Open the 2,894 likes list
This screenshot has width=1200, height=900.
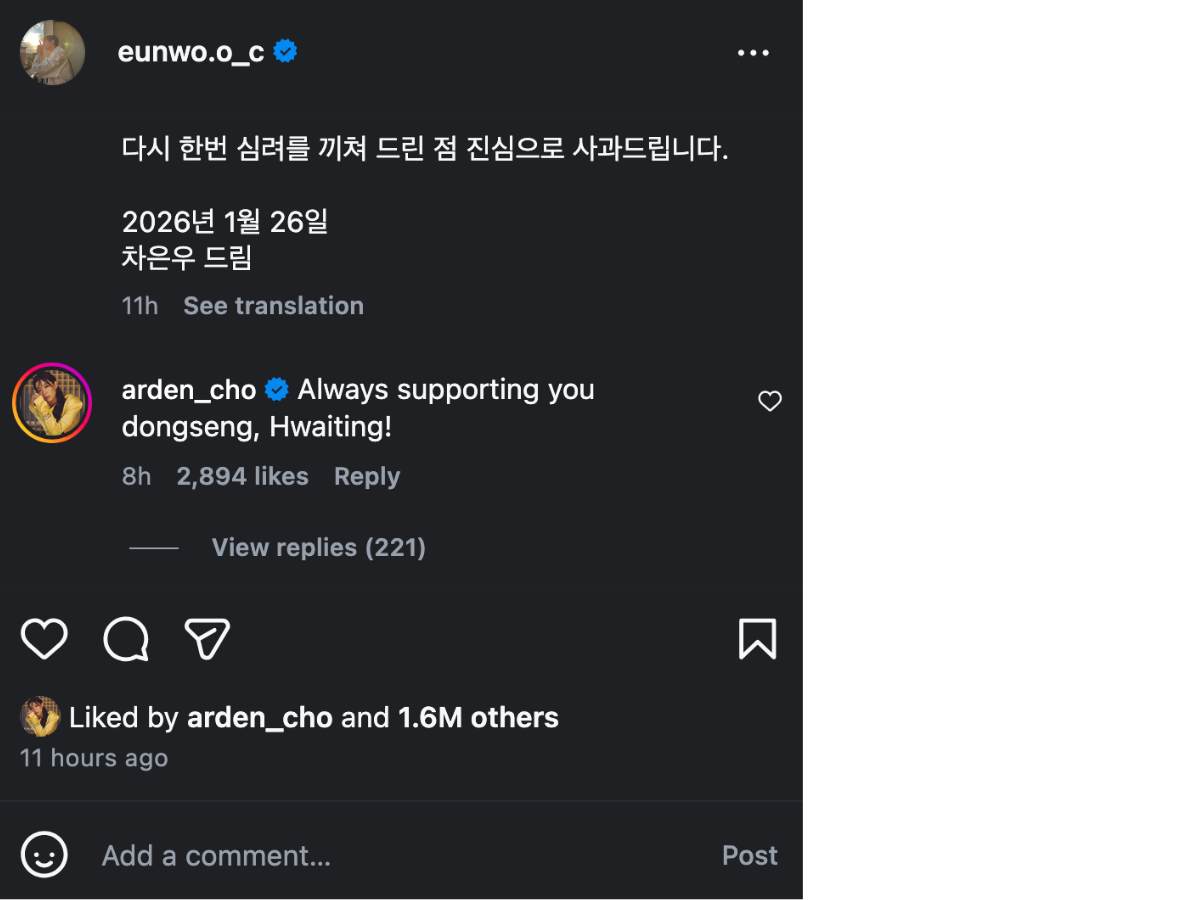242,476
